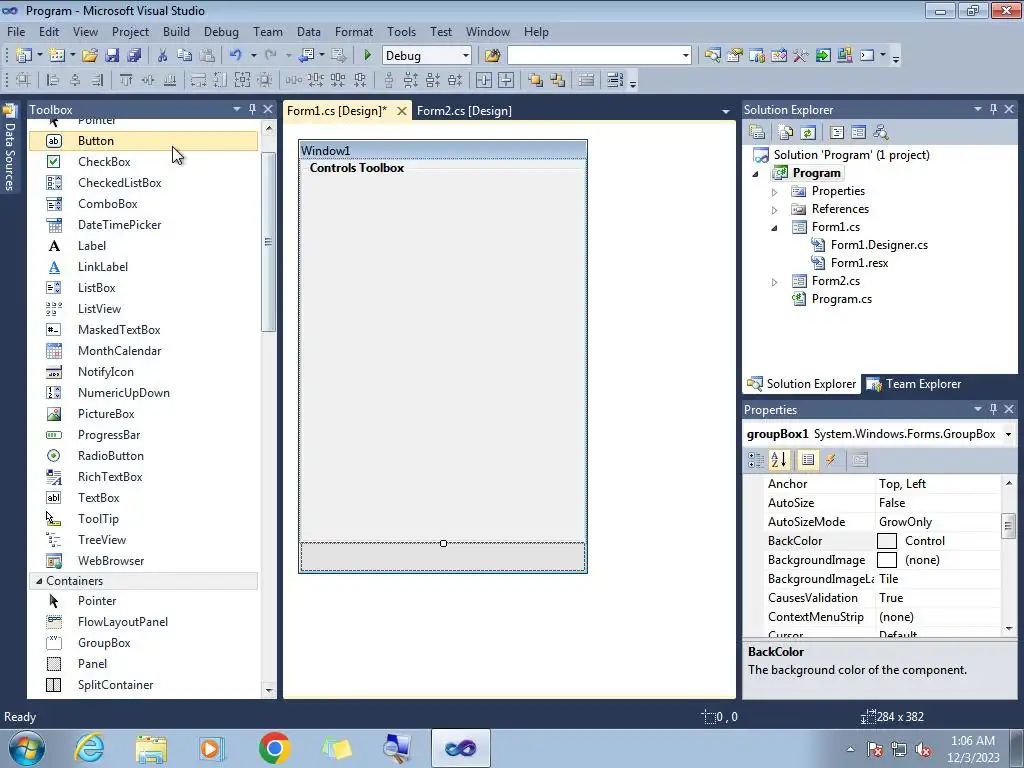Open the groupBox1 object selector dropdown
This screenshot has width=1024, height=768.
(1008, 434)
